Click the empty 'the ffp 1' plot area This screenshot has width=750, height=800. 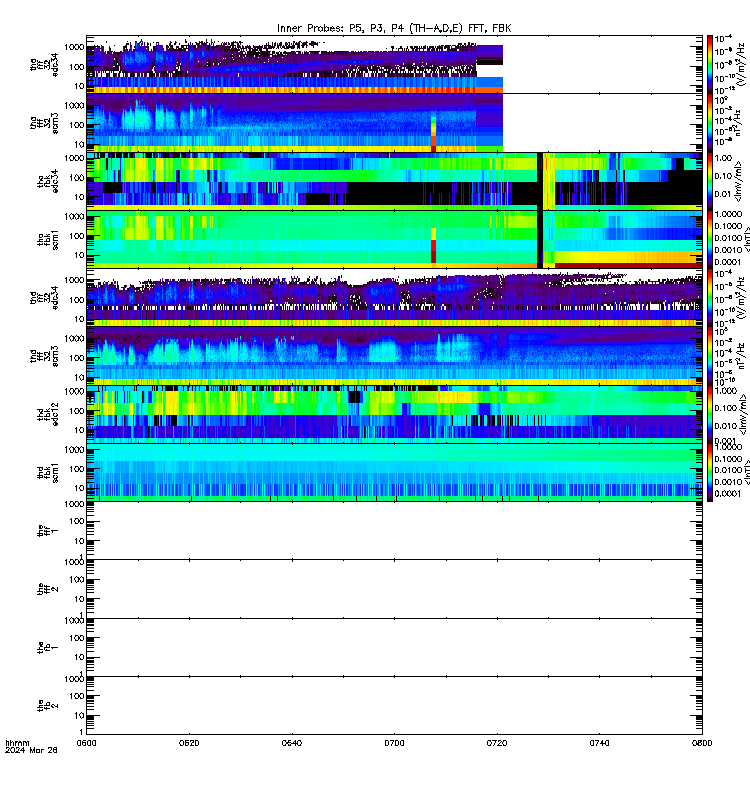tap(394, 531)
